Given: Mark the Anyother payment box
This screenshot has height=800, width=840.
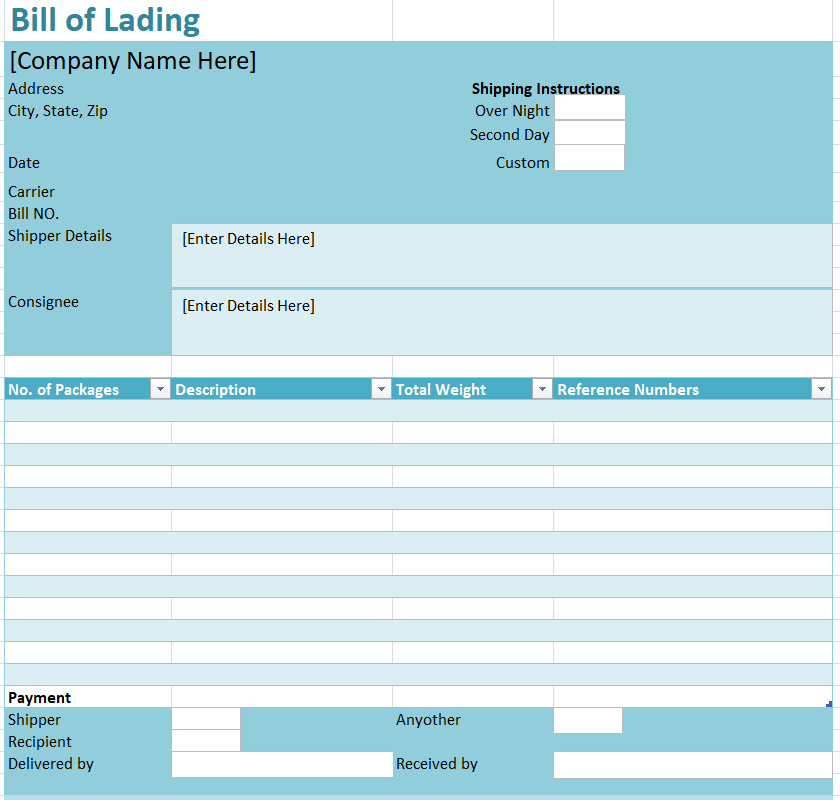Looking at the screenshot, I should [x=588, y=720].
